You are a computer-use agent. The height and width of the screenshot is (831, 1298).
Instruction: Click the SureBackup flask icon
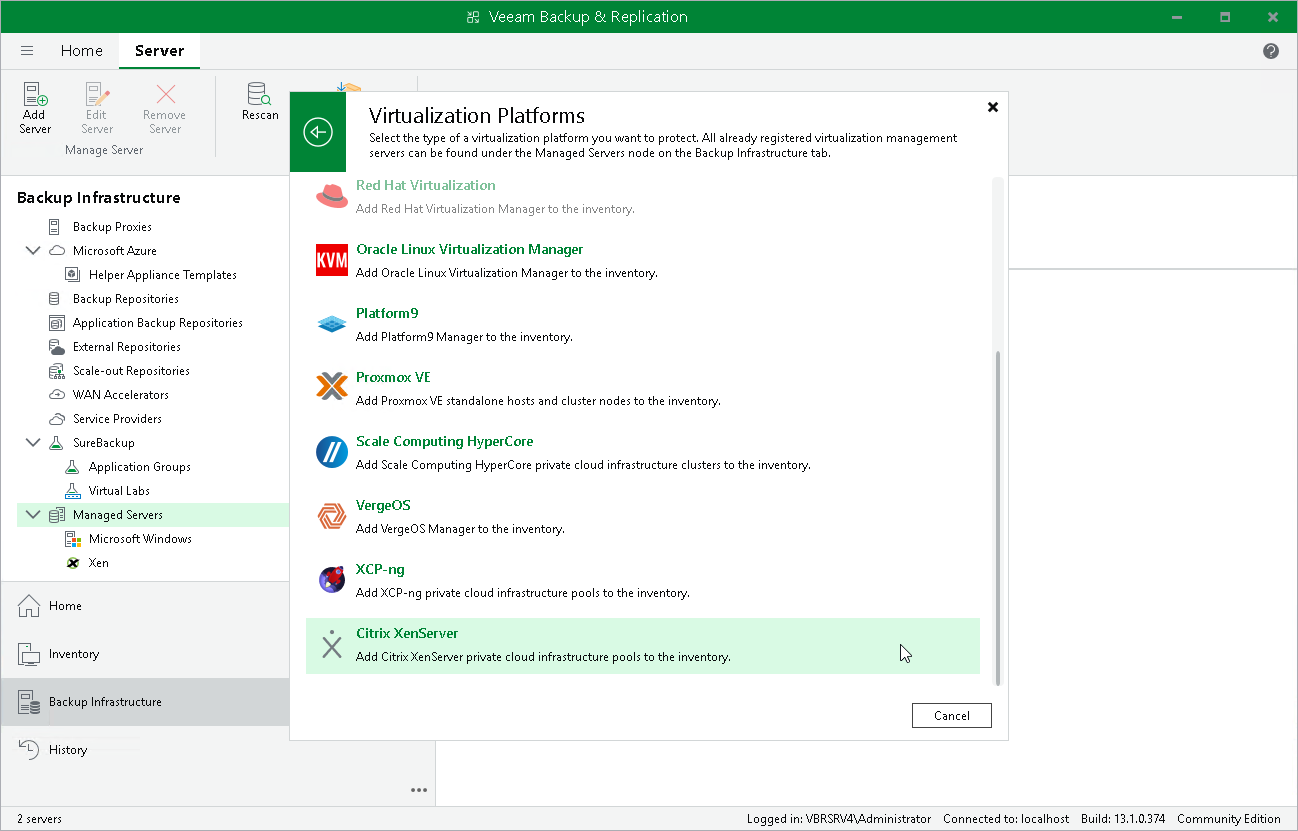56,443
